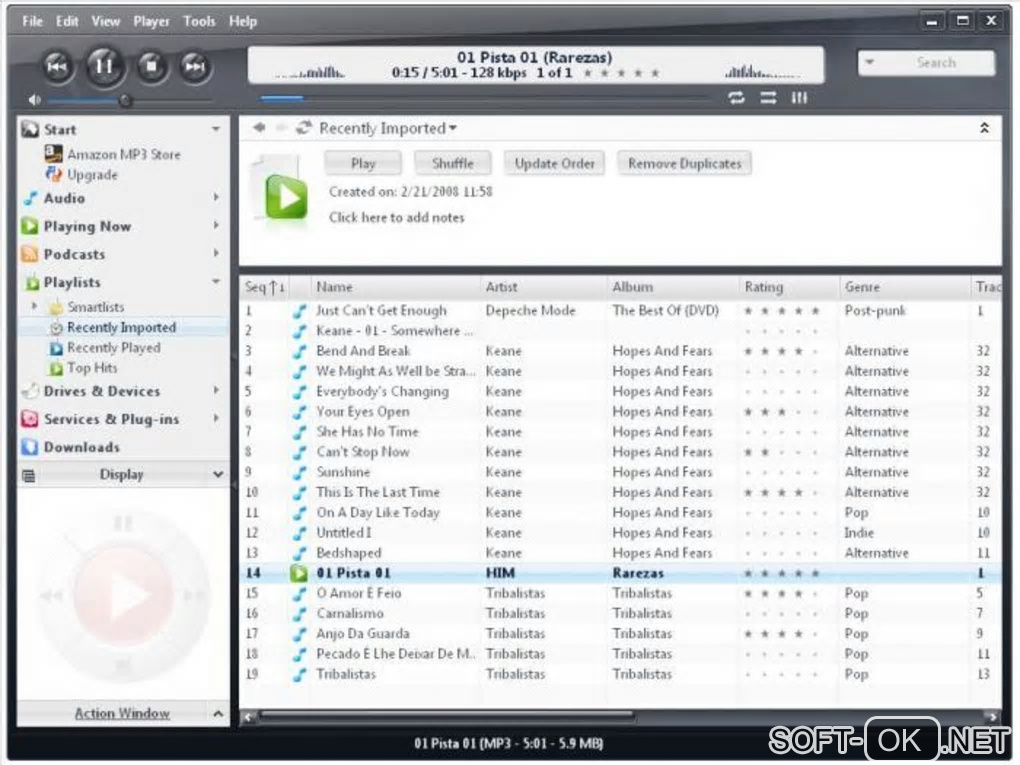Open the Recently Imported title dropdown

(x=453, y=128)
